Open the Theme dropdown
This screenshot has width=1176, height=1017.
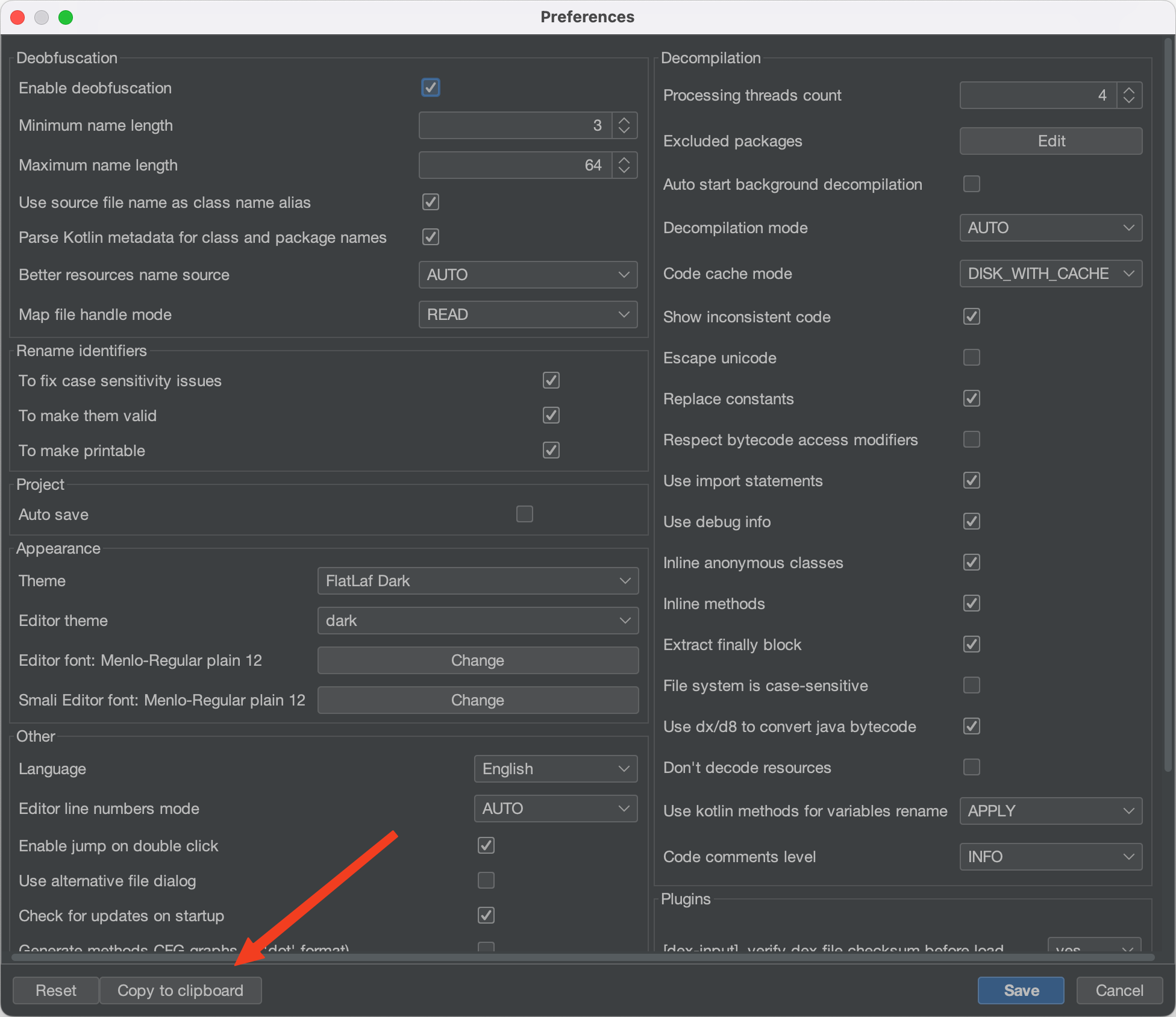(x=477, y=581)
